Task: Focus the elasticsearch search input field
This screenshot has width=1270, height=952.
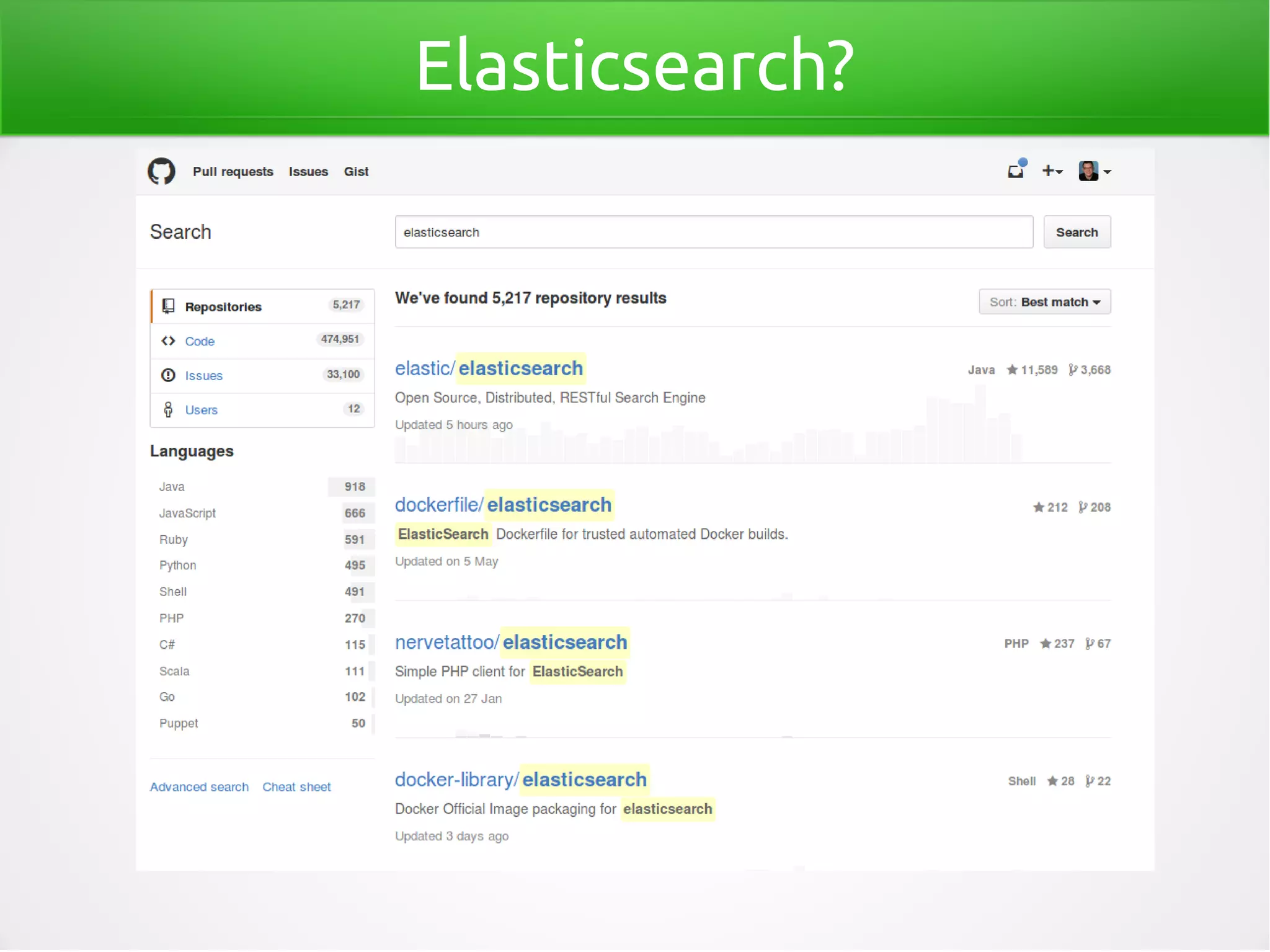Action: click(x=714, y=232)
